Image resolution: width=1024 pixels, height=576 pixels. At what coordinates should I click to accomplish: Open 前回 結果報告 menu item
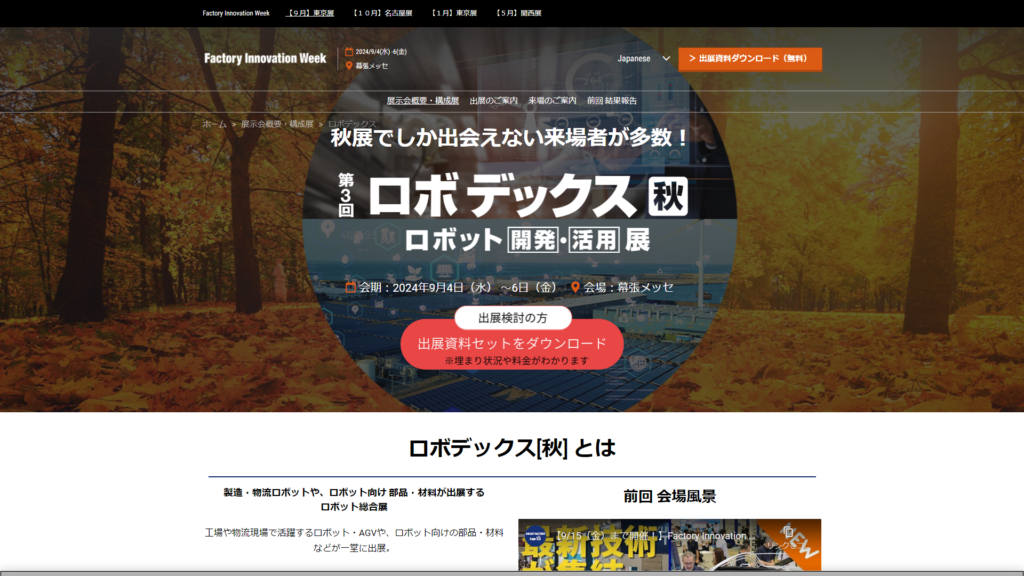click(611, 101)
